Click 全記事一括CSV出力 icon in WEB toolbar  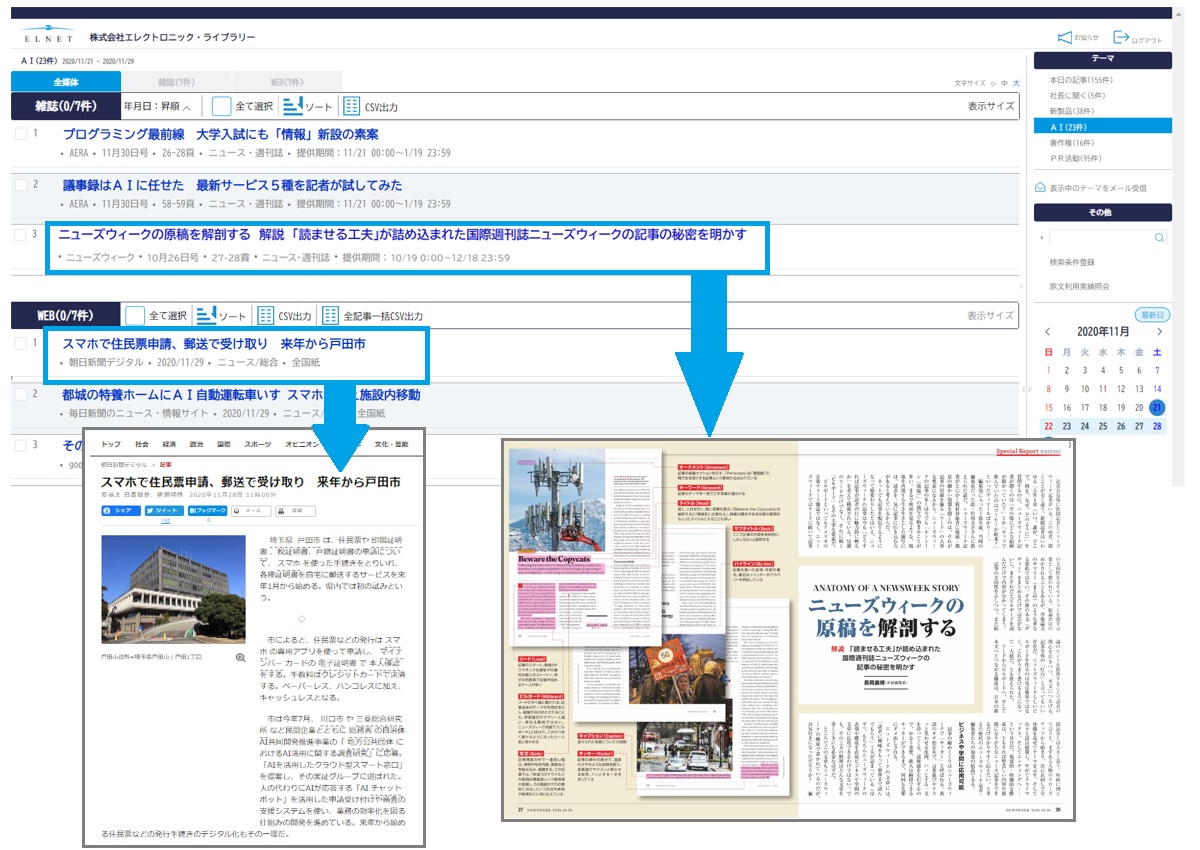(x=331, y=316)
